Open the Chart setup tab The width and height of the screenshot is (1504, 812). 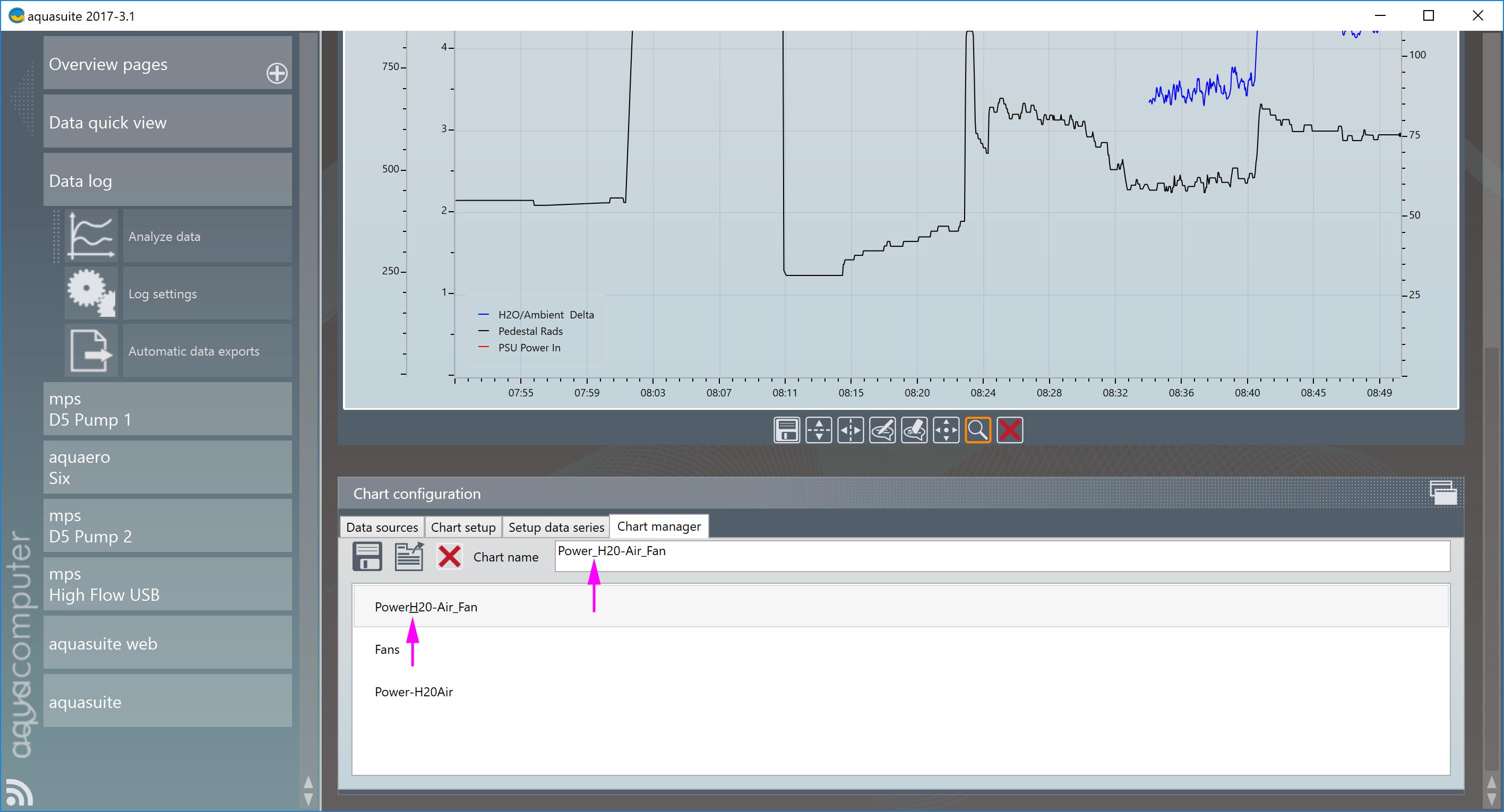tap(462, 527)
